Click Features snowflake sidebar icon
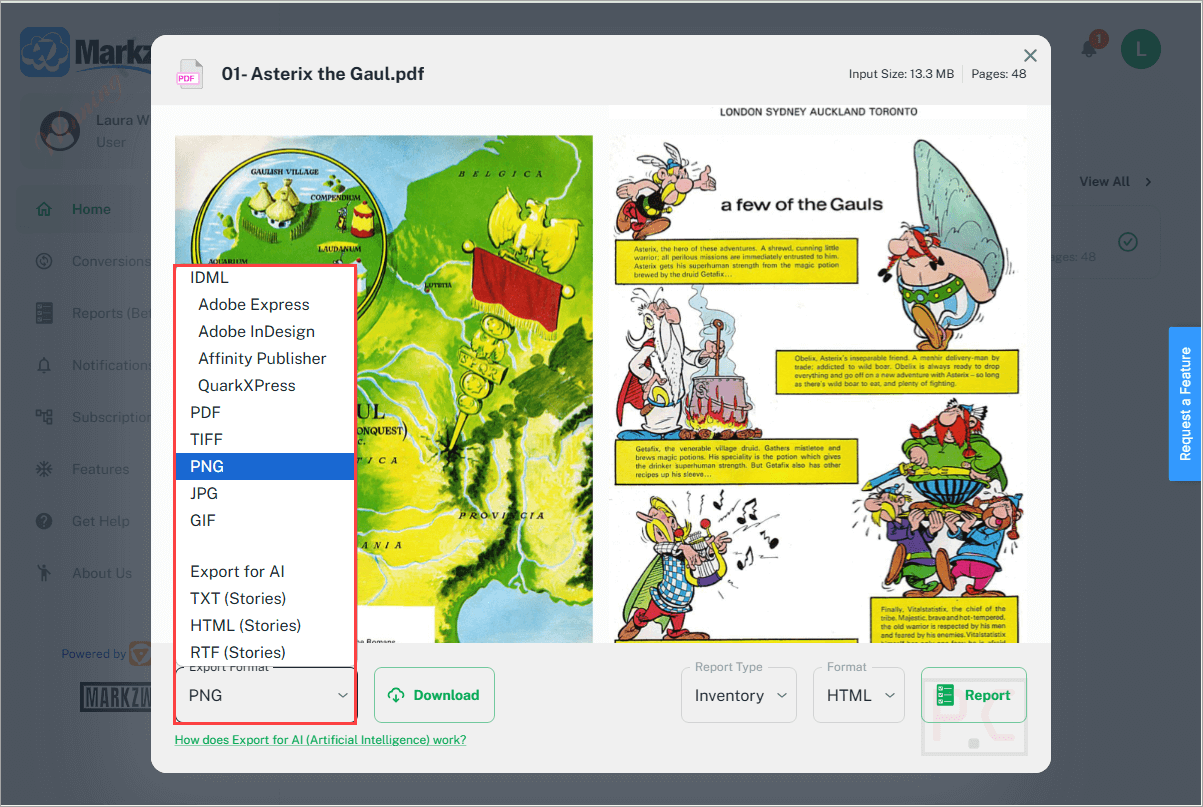Screen dimensions: 1203x807 click(x=44, y=469)
